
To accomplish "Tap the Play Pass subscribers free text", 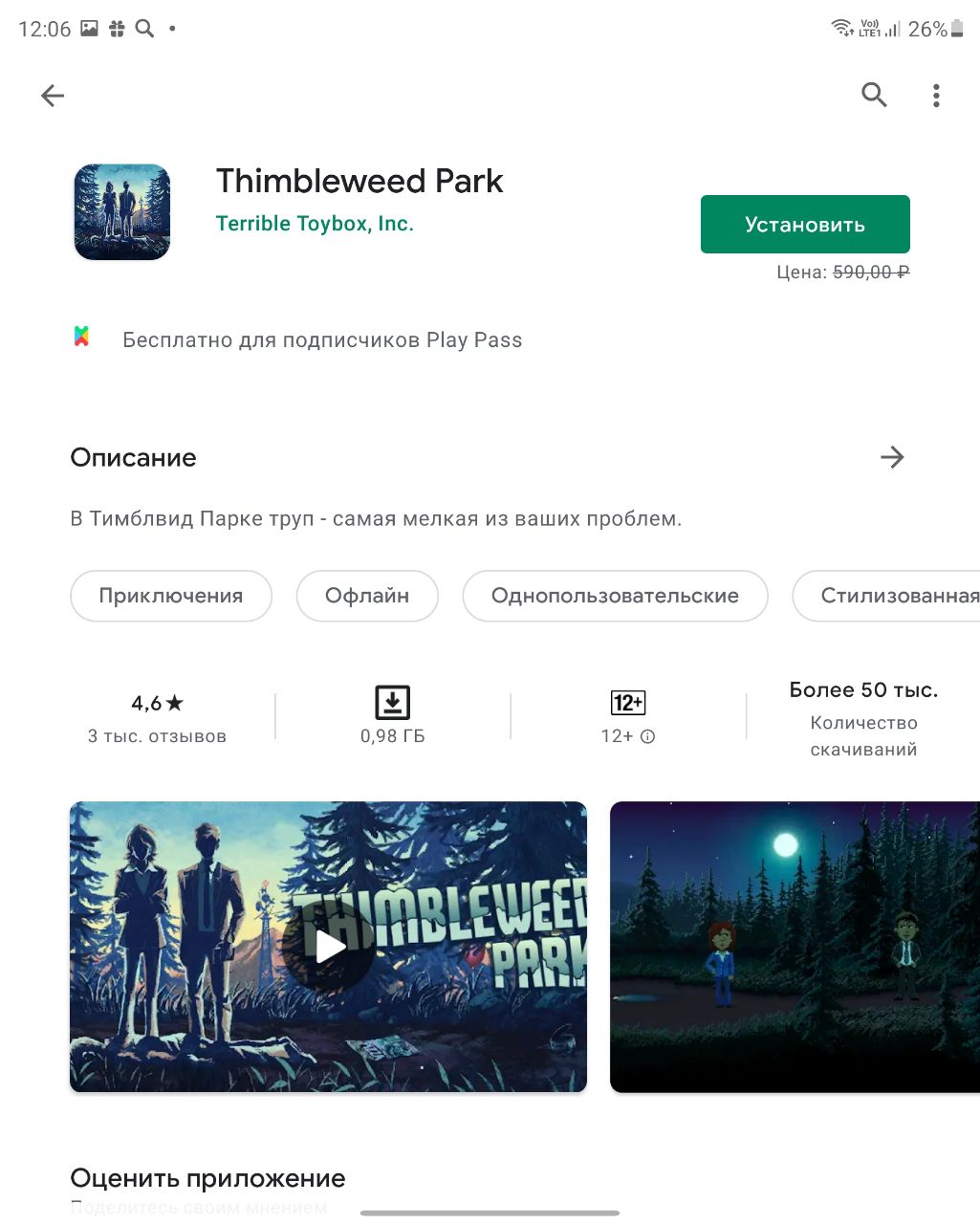I will [322, 339].
